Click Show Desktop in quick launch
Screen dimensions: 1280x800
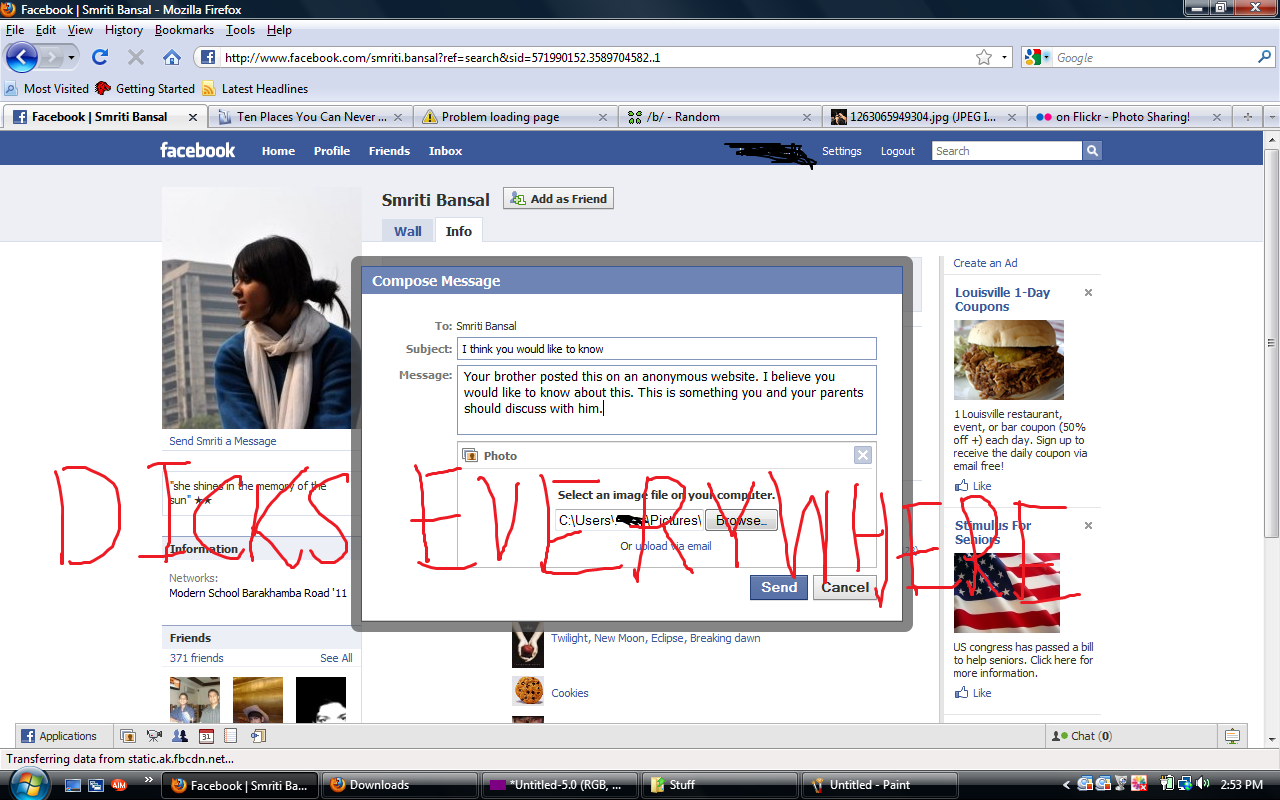coord(72,785)
